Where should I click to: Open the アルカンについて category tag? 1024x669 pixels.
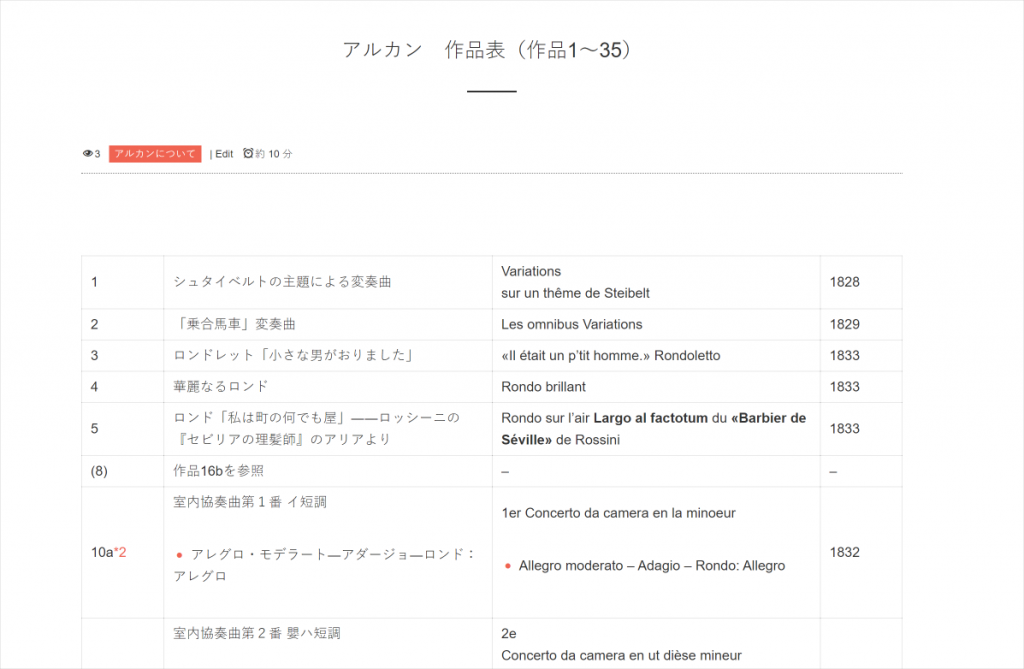coord(155,154)
